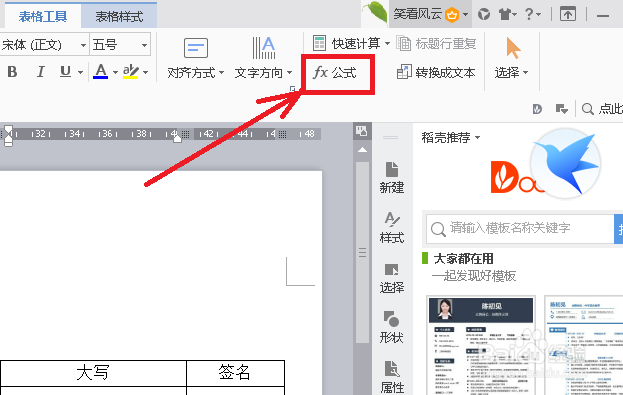Click the scrollbar up arrow

(362, 150)
